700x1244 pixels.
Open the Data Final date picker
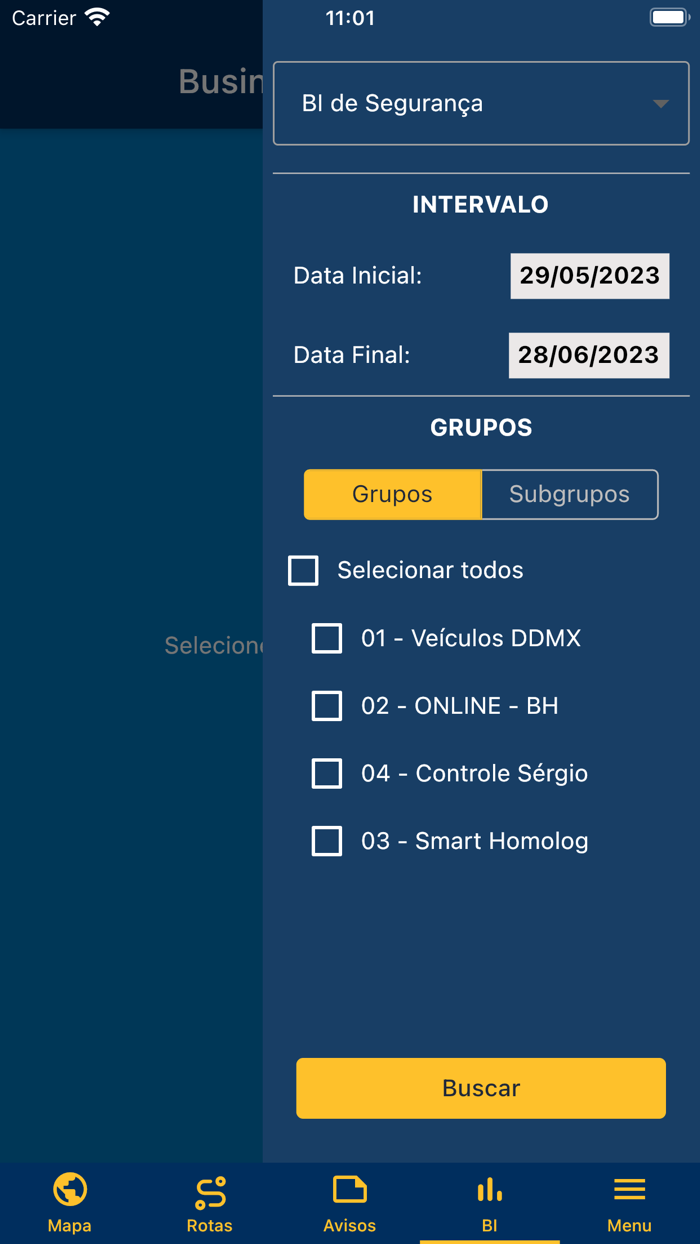[589, 355]
